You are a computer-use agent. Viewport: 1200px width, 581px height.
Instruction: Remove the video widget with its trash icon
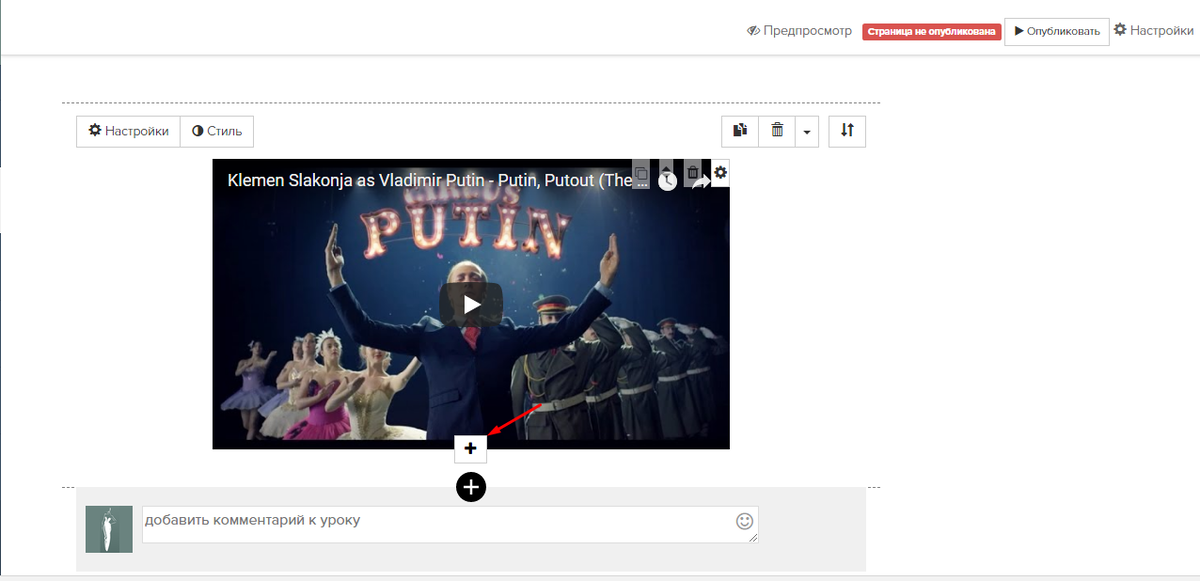tap(693, 173)
